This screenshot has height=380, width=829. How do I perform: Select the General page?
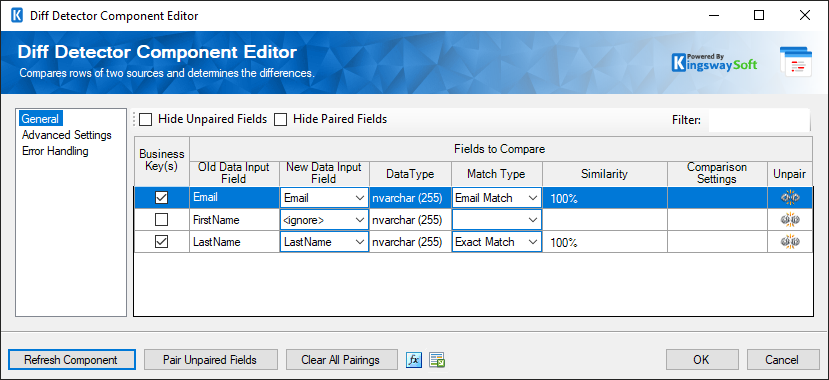(x=40, y=118)
